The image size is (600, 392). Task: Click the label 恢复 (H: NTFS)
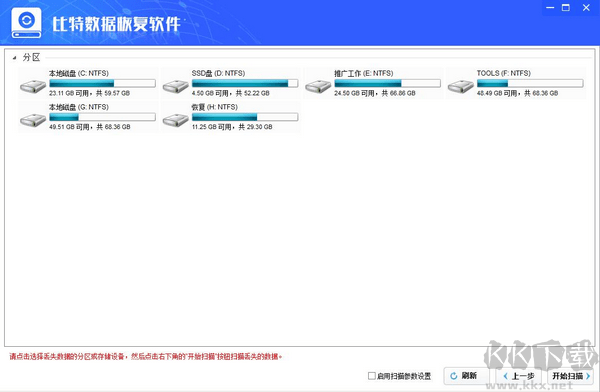[215, 107]
